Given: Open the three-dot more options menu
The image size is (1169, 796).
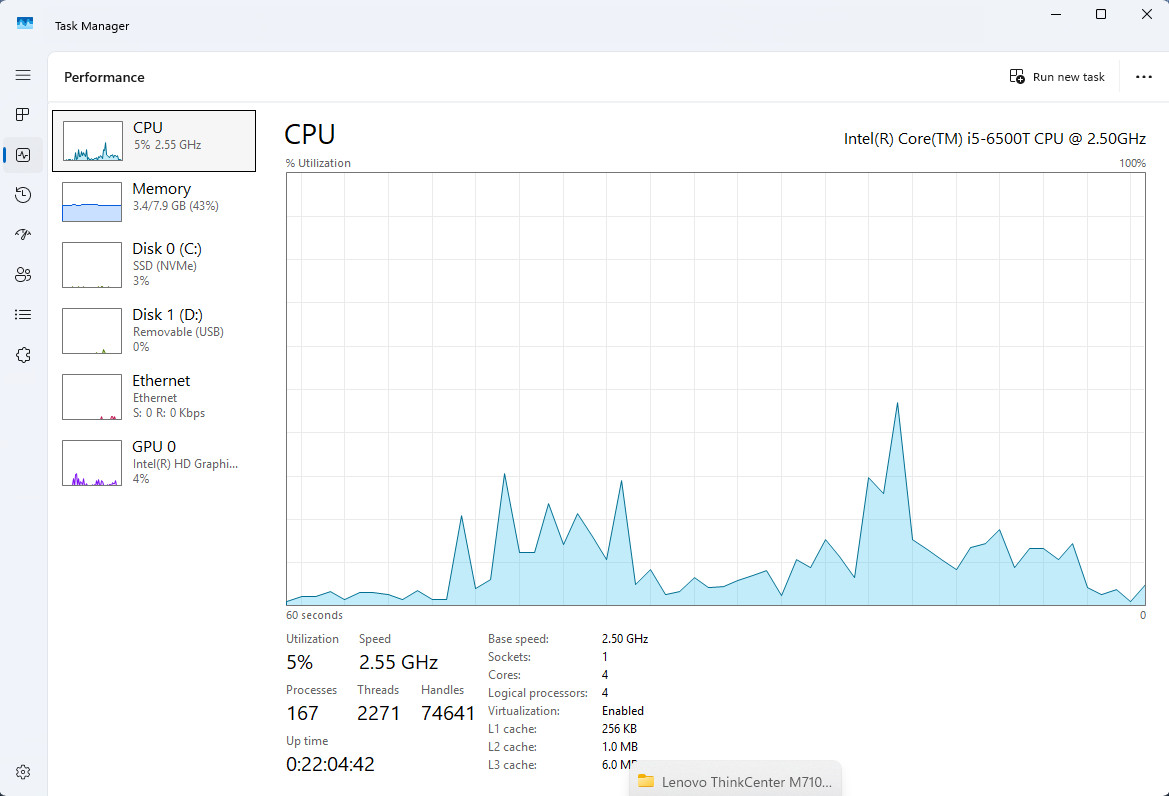Looking at the screenshot, I should click(x=1144, y=77).
